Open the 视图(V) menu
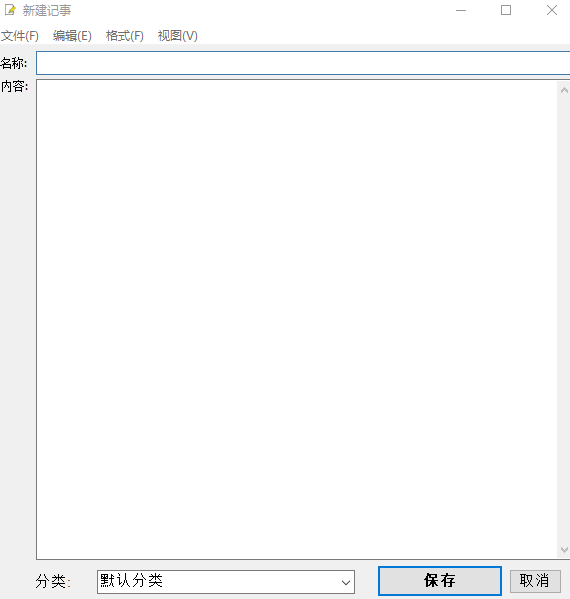Image resolution: width=570 pixels, height=599 pixels. (178, 36)
